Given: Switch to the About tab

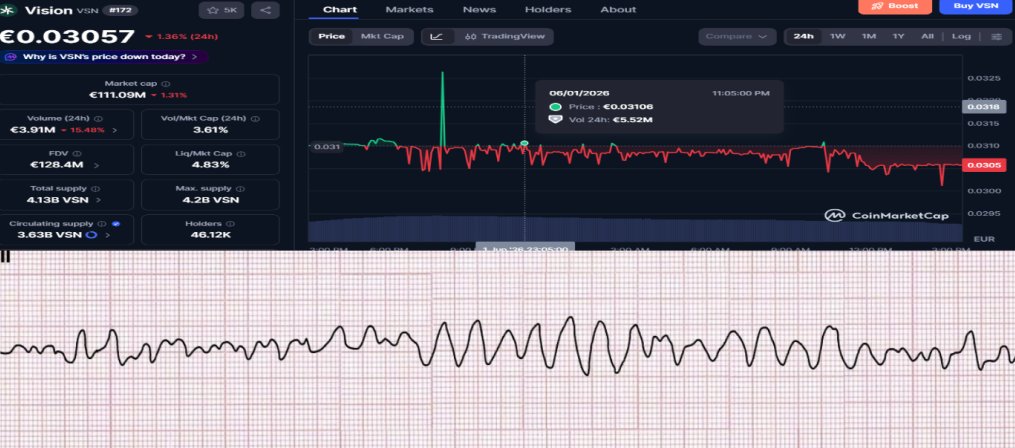Looking at the screenshot, I should pos(618,10).
